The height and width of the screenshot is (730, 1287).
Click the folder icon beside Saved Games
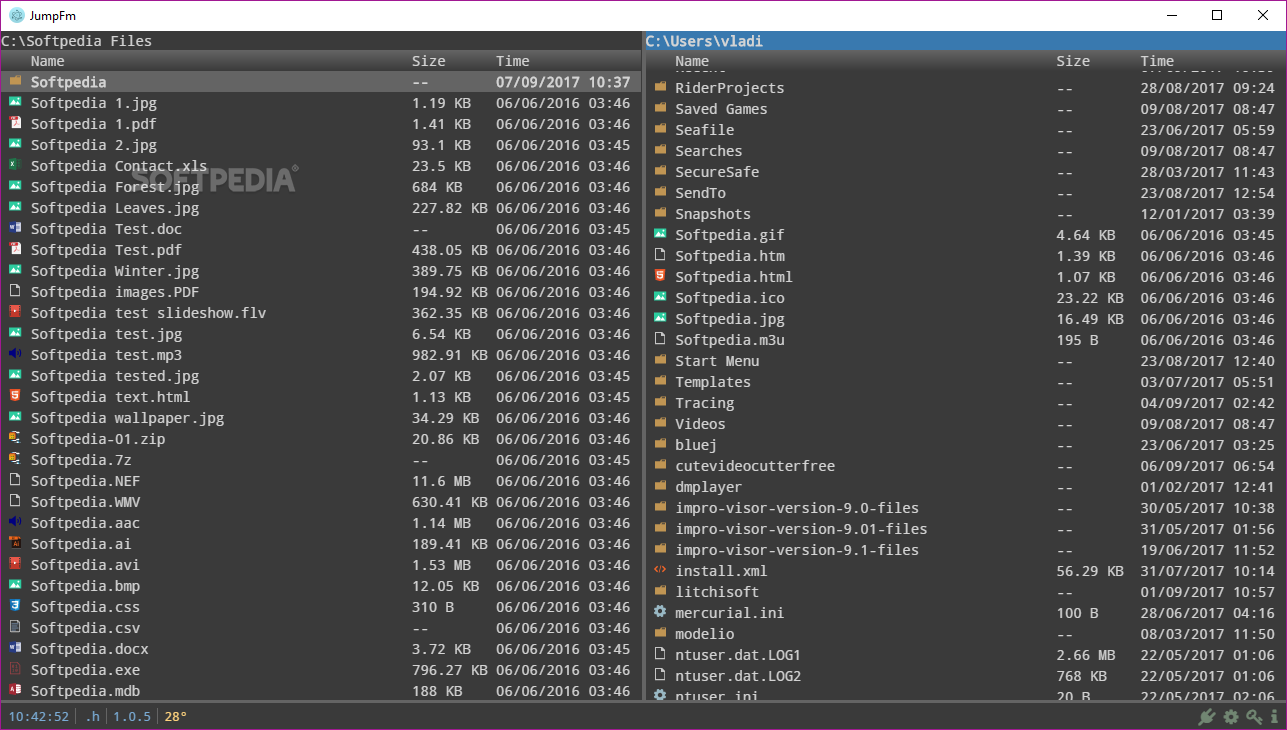coord(660,108)
